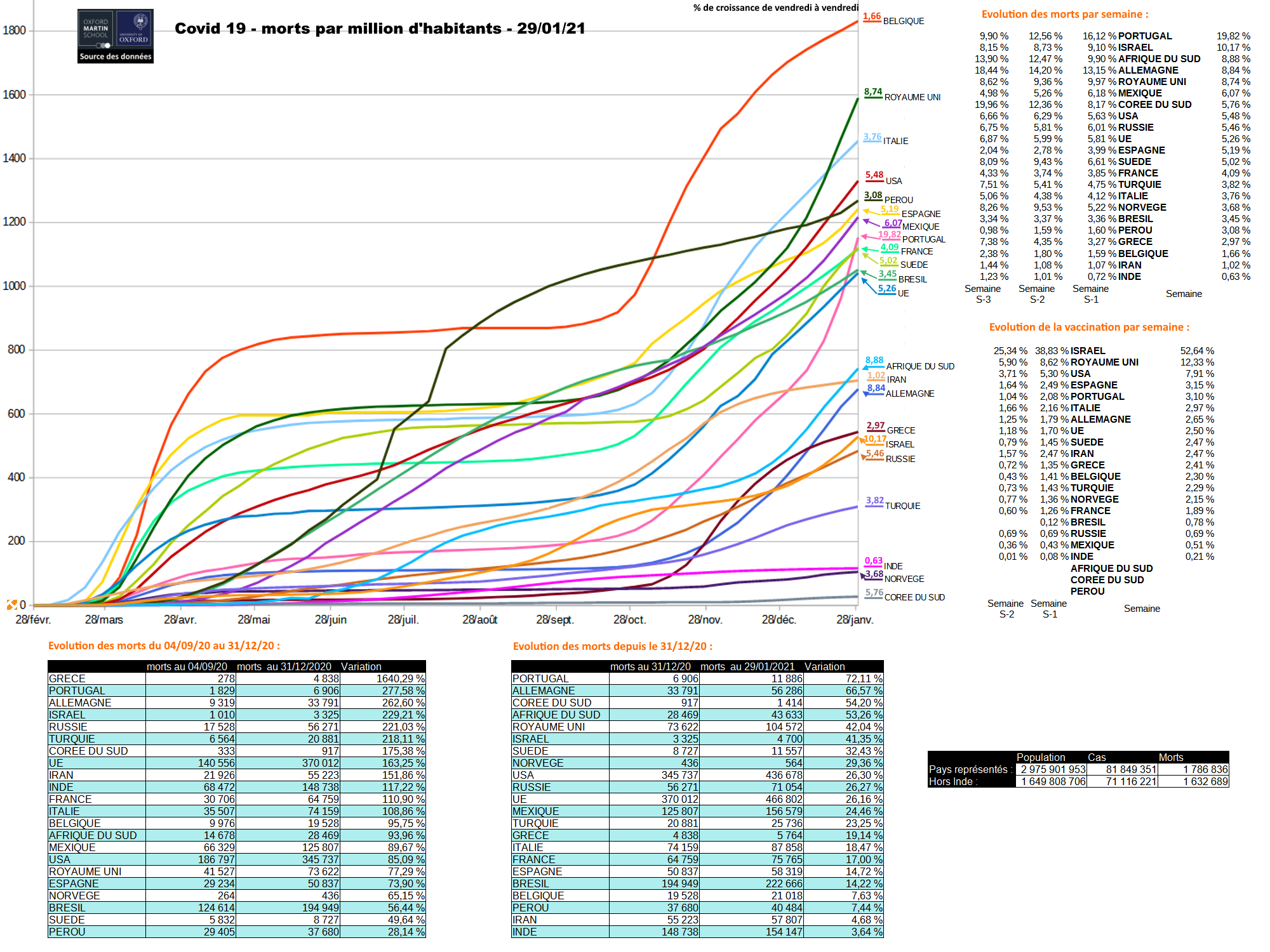Click the chart title Covid 19 heading

click(x=380, y=29)
